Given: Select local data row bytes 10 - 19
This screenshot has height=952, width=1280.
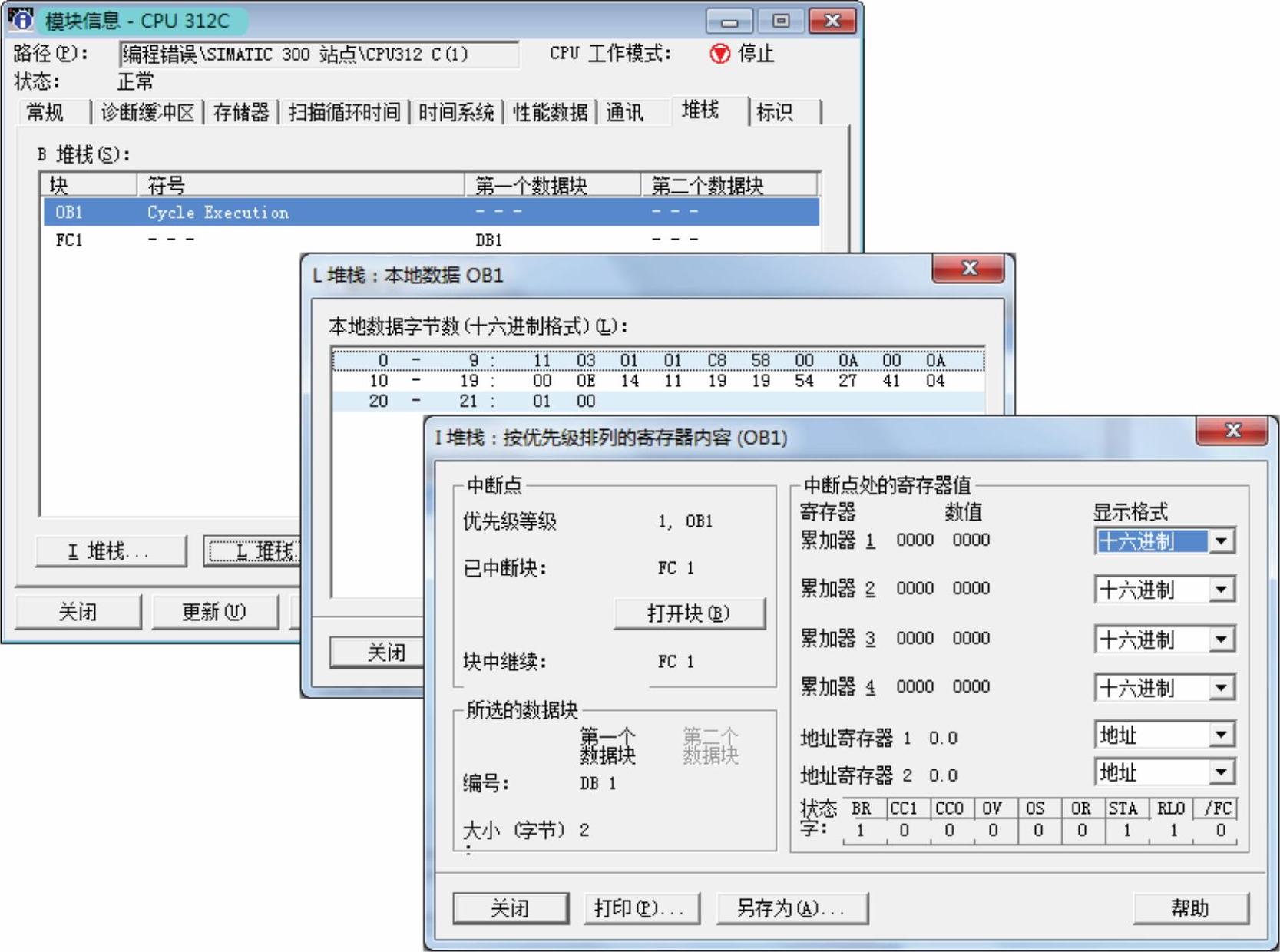Looking at the screenshot, I should pyautogui.click(x=658, y=381).
